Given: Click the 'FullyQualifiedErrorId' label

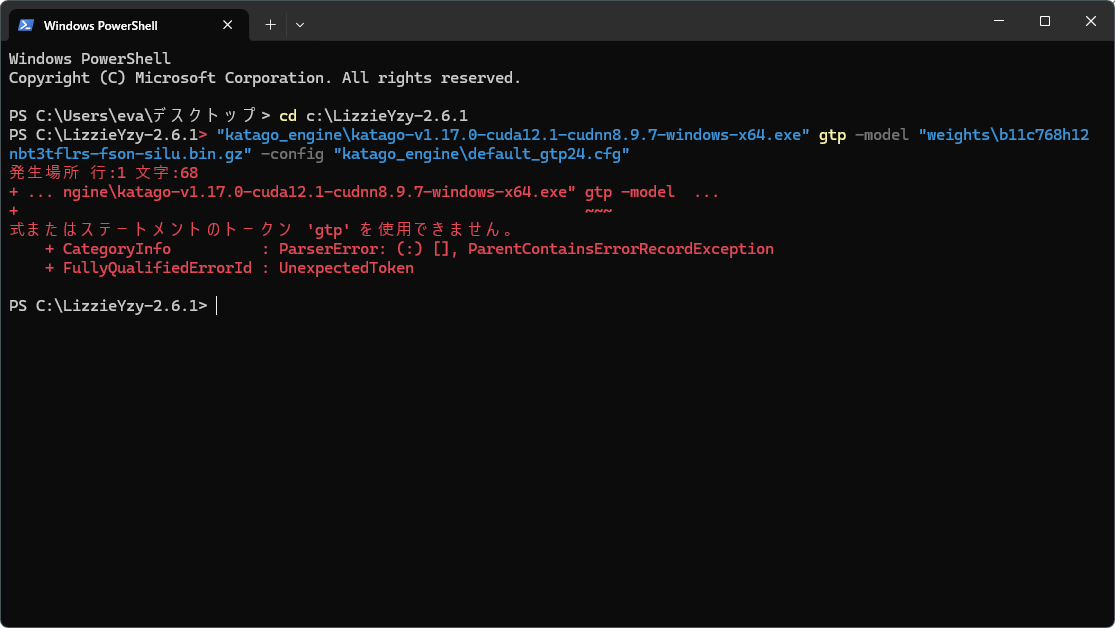Looking at the screenshot, I should (157, 268).
